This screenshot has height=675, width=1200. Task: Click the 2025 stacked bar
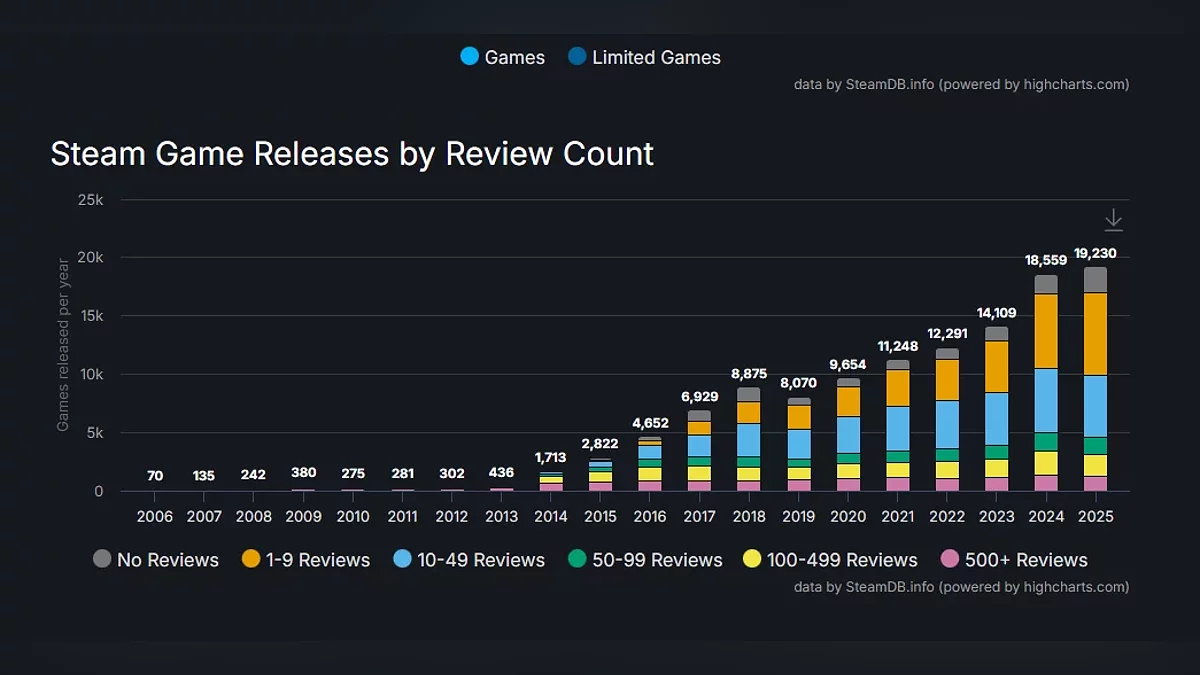(1095, 379)
